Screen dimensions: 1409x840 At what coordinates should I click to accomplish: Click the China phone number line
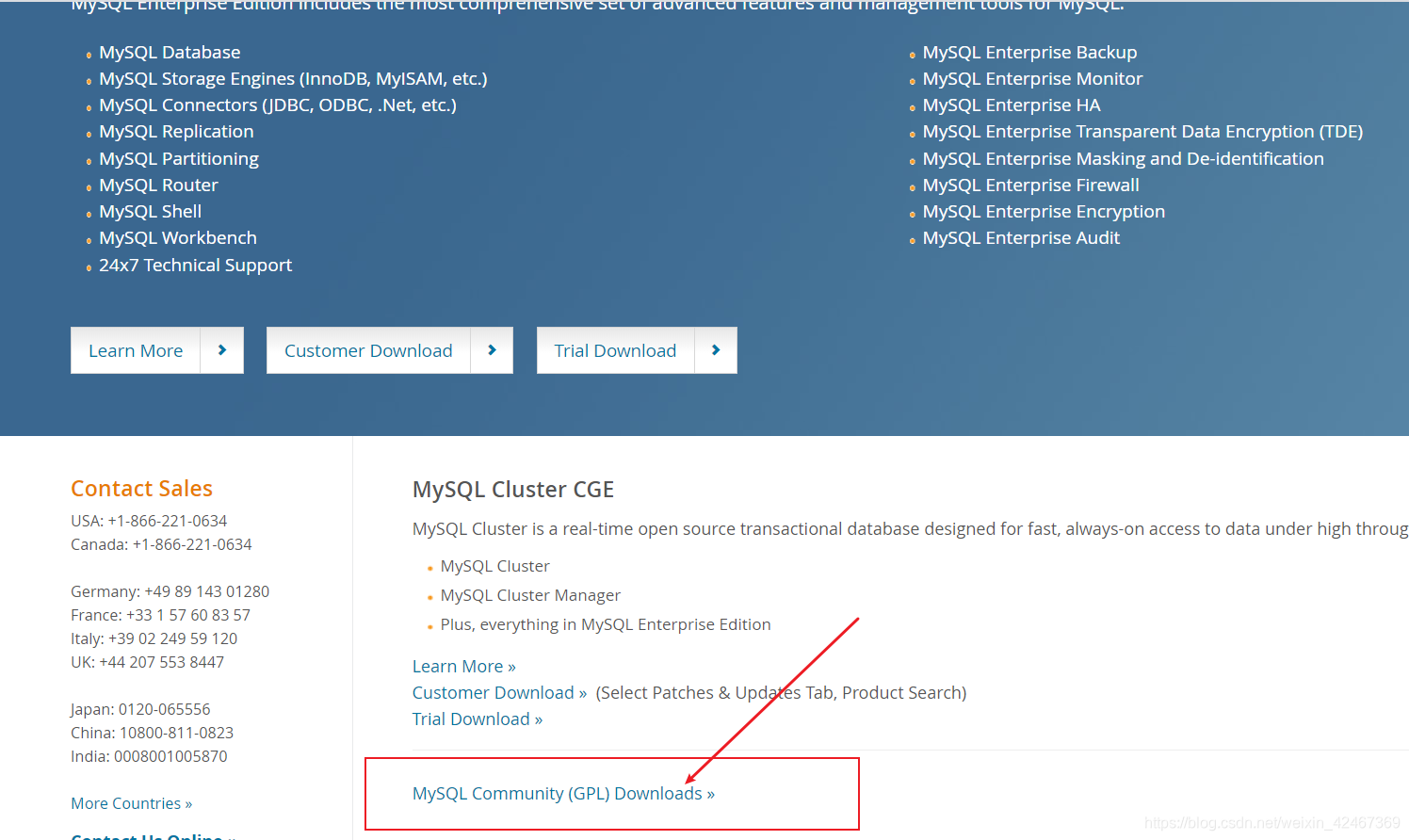tap(152, 733)
